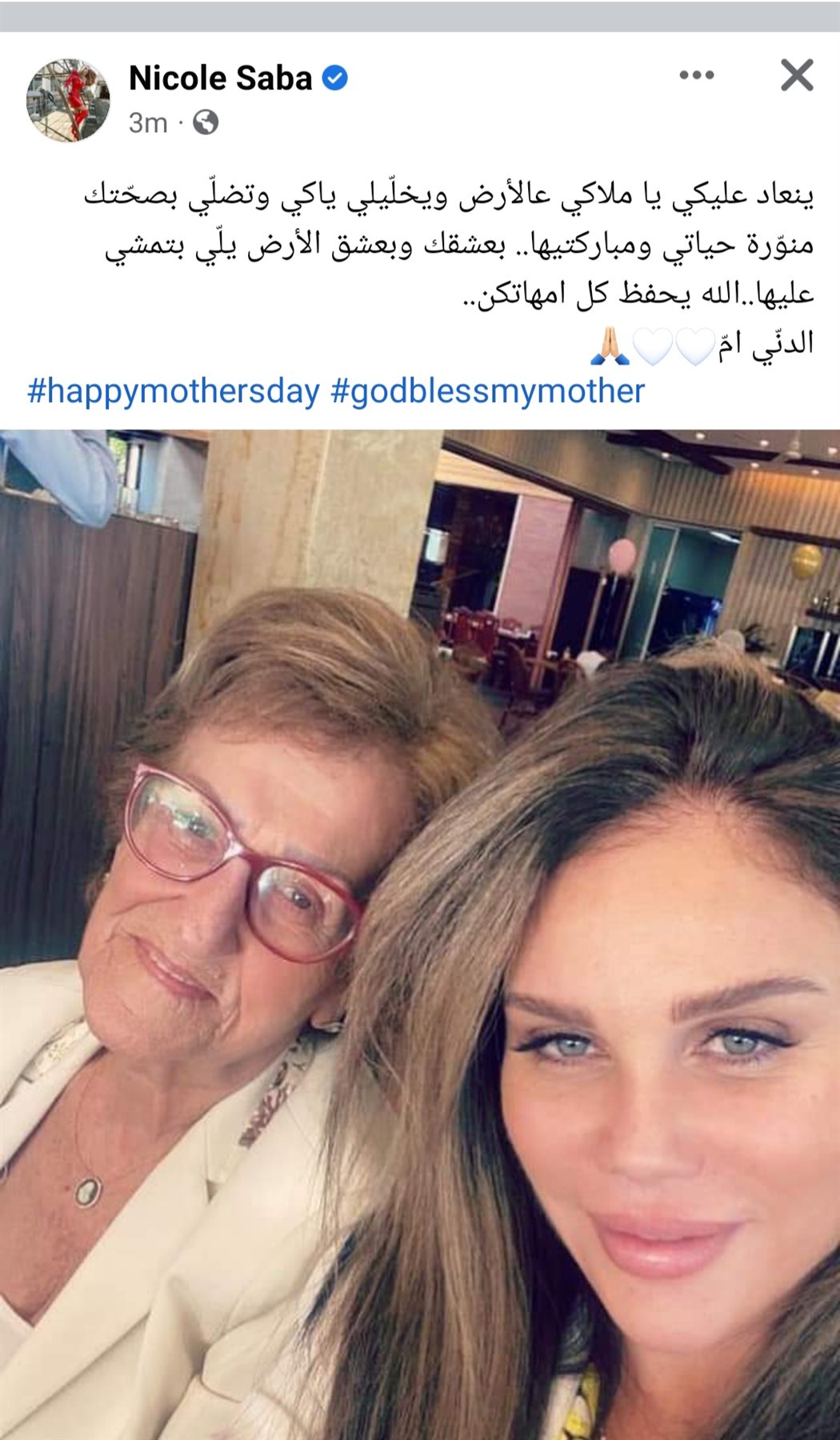The height and width of the screenshot is (1440, 840).
Task: Open the three-dot post options menu
Action: pos(696,75)
